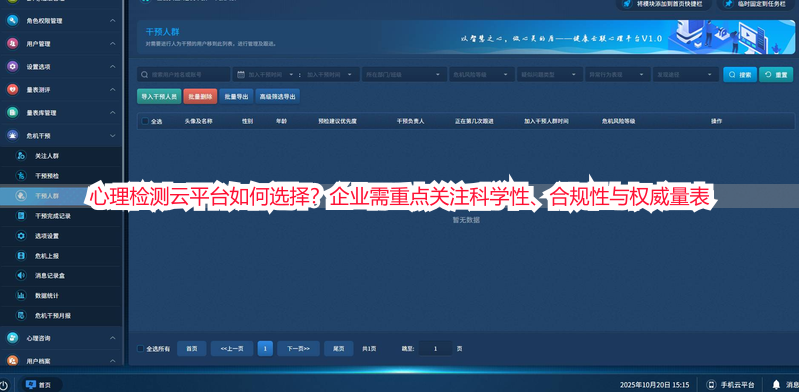
Task: Open the 数据统计 menu item
Action: 61,295
